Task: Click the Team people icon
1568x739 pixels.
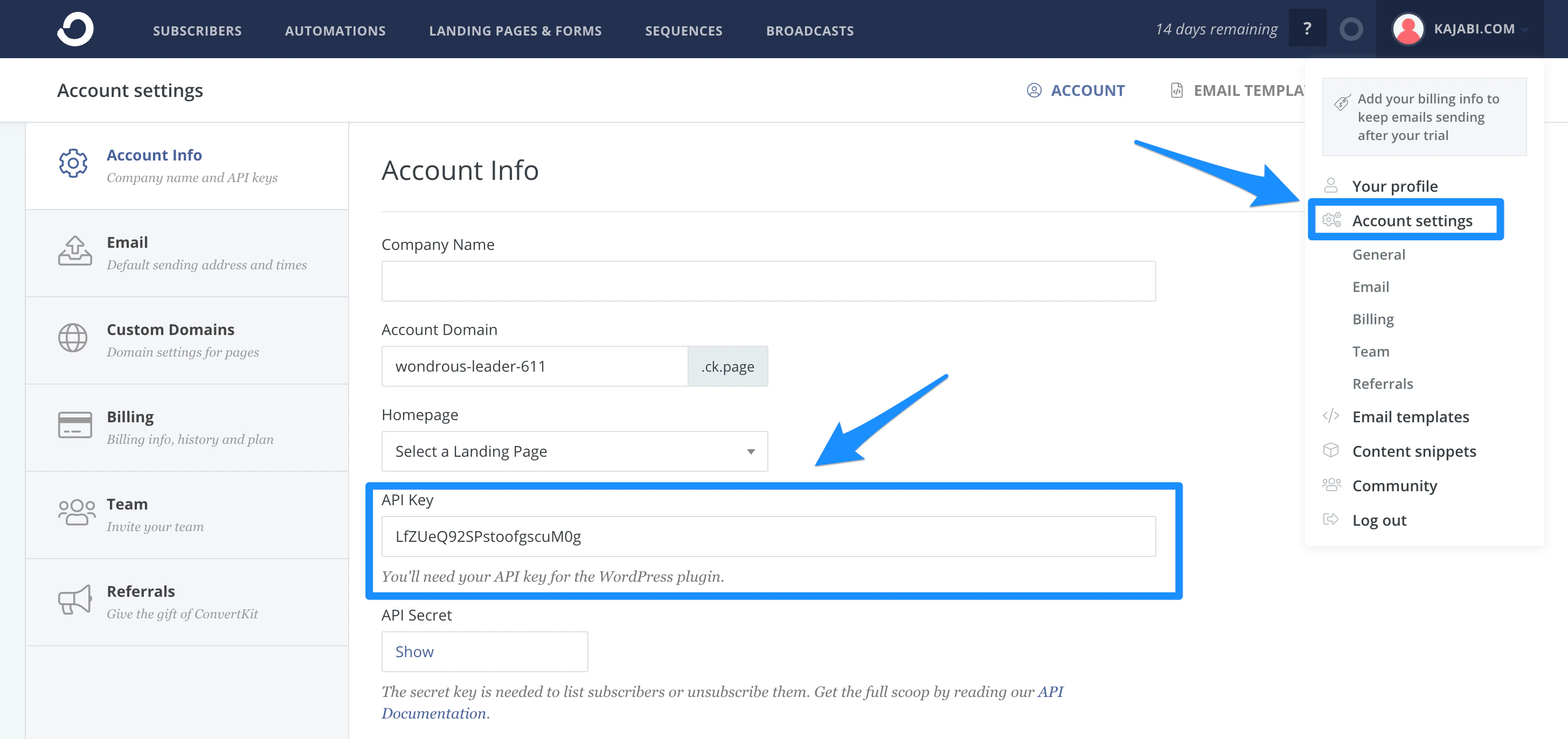Action: tap(77, 512)
